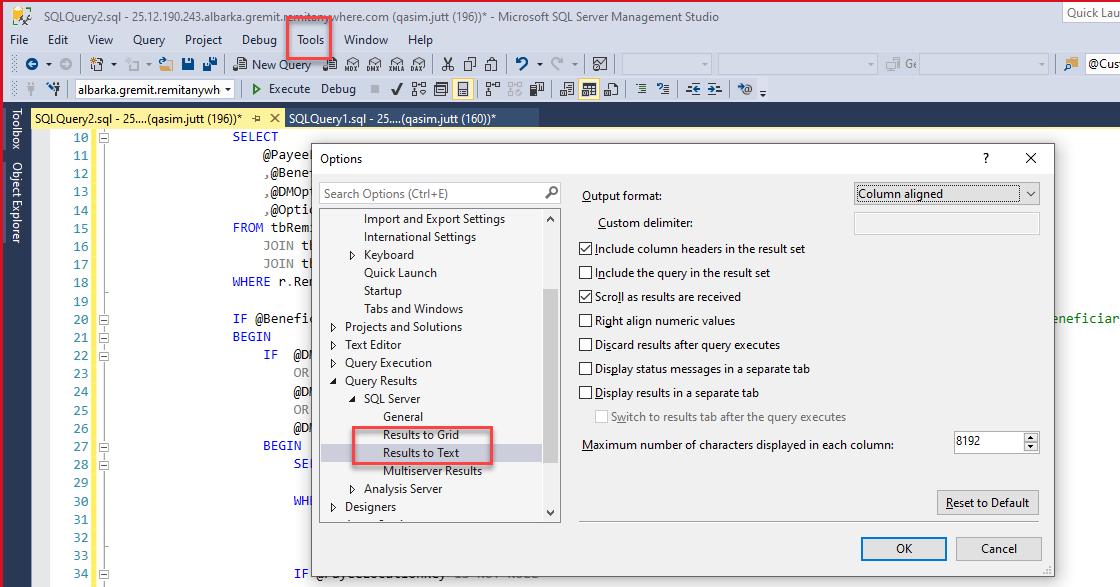This screenshot has width=1120, height=587.
Task: Open the Query Options toolbar icon
Action: [441, 89]
